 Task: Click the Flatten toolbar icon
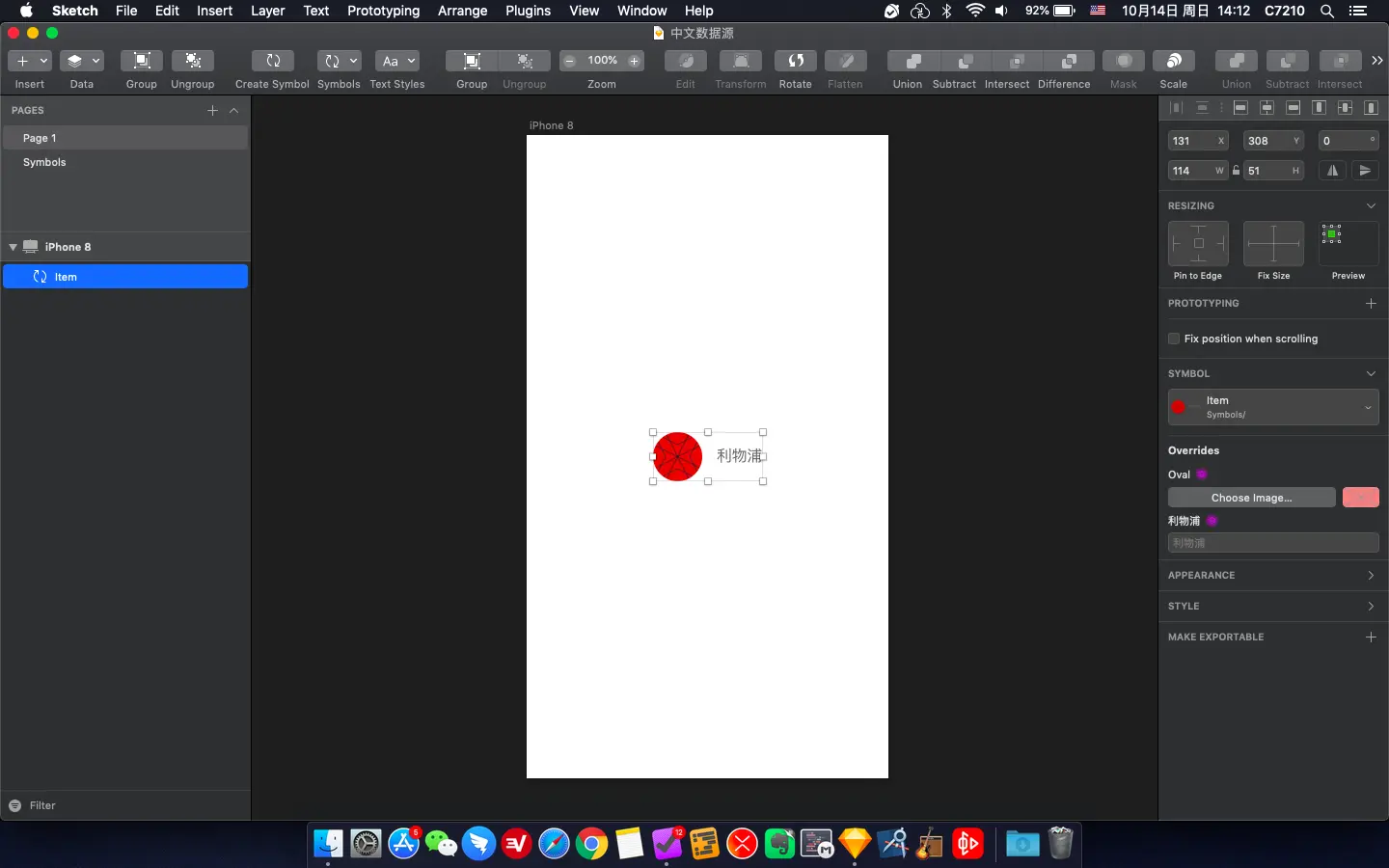click(x=846, y=61)
